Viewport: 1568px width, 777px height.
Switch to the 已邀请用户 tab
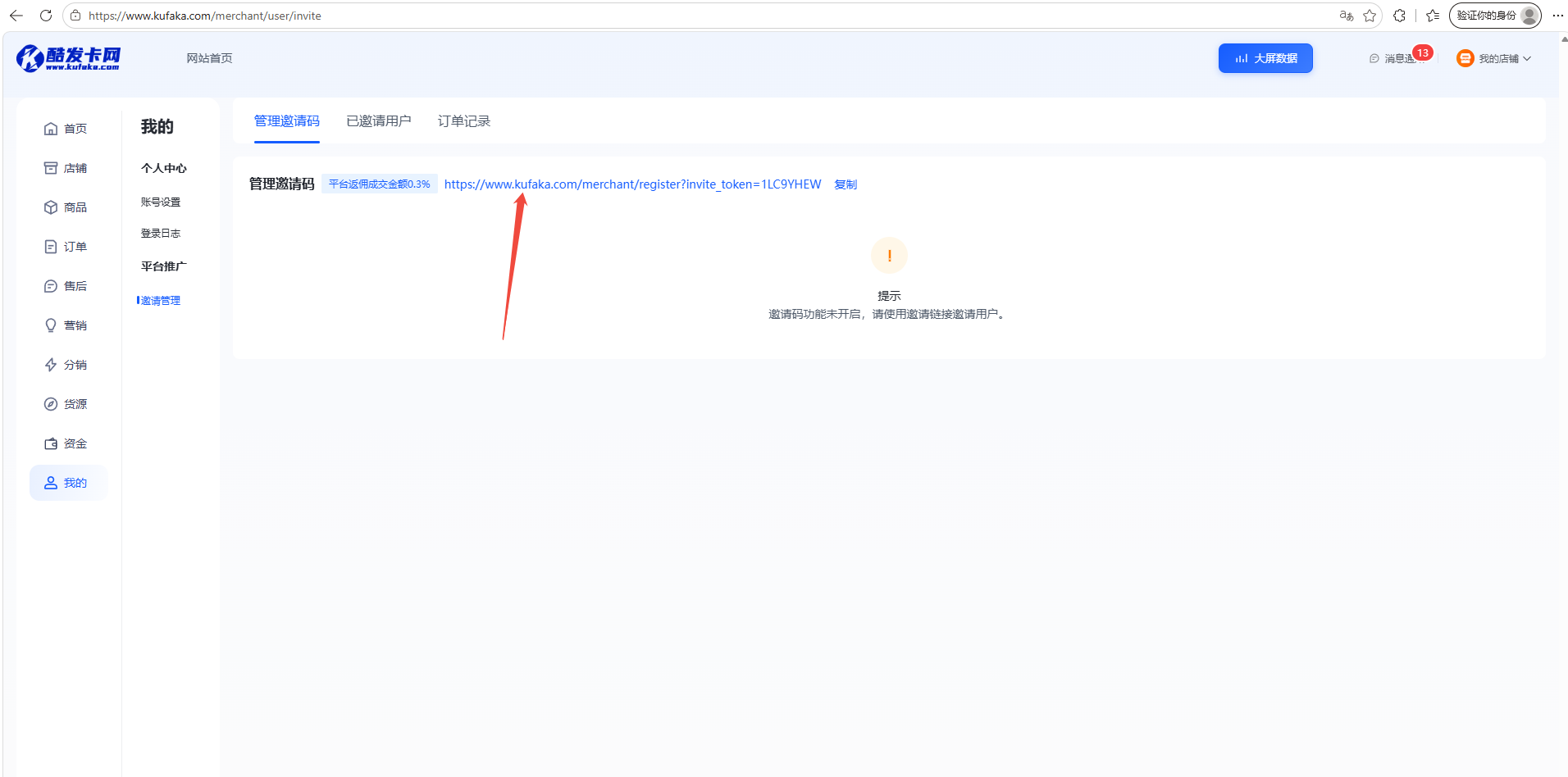point(379,121)
